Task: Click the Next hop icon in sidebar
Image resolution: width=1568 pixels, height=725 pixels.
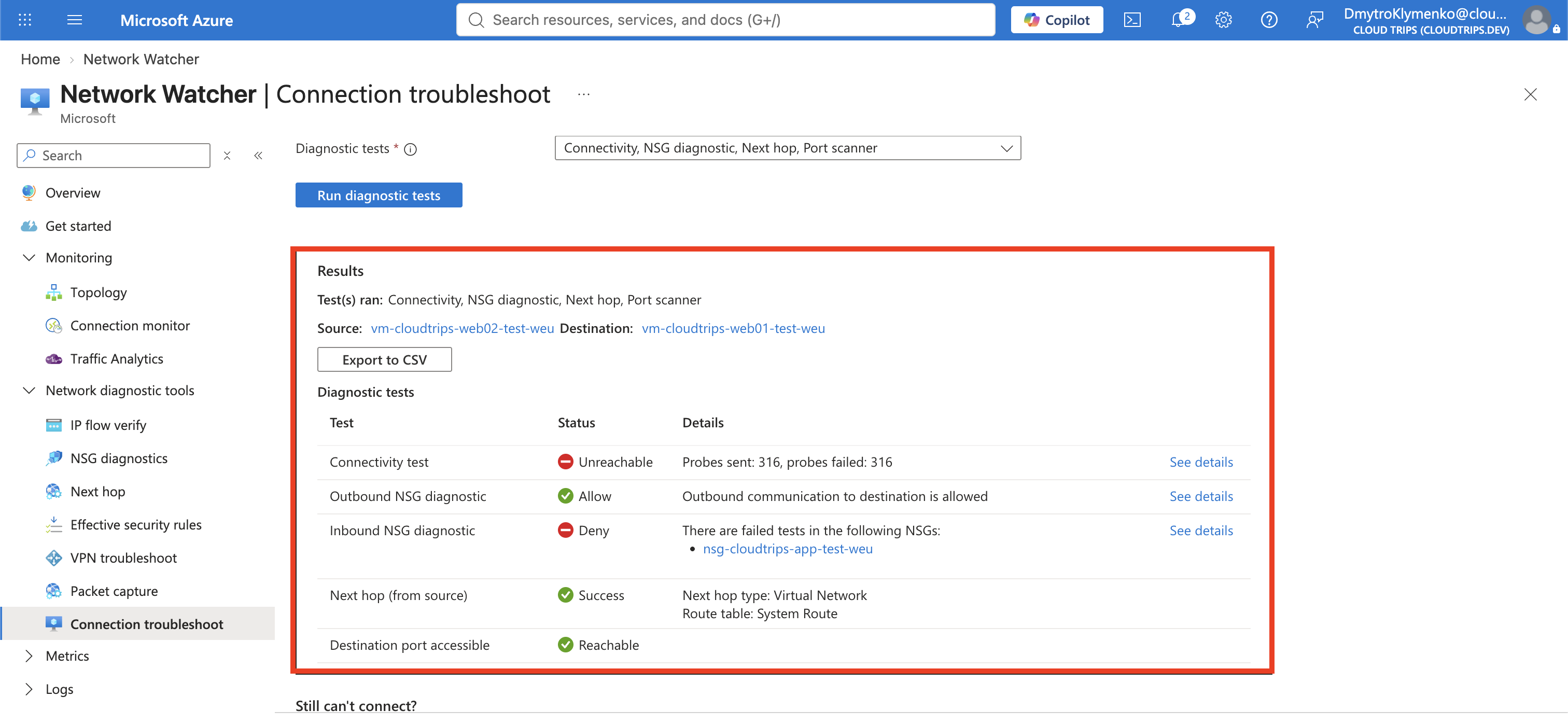Action: pos(53,491)
